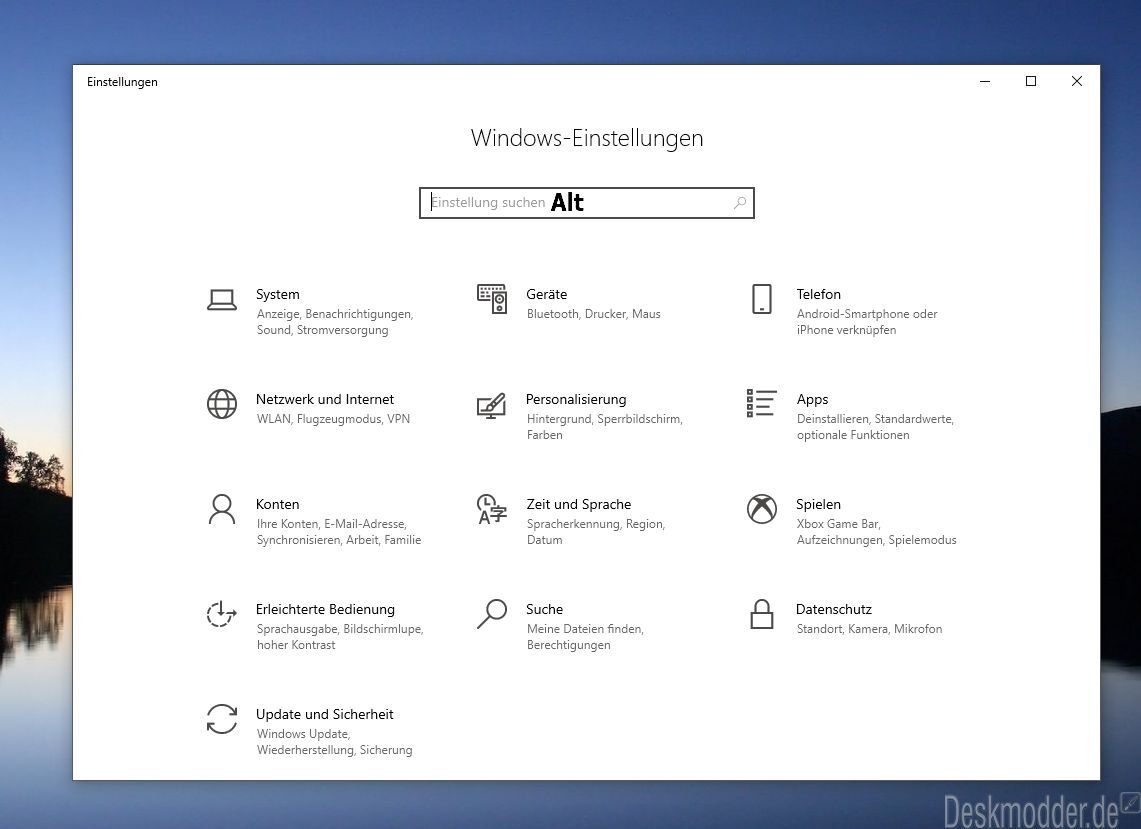The image size is (1141, 829).
Task: Click 'Spracherkennung, Region, Datum' description
Action: pos(596,532)
